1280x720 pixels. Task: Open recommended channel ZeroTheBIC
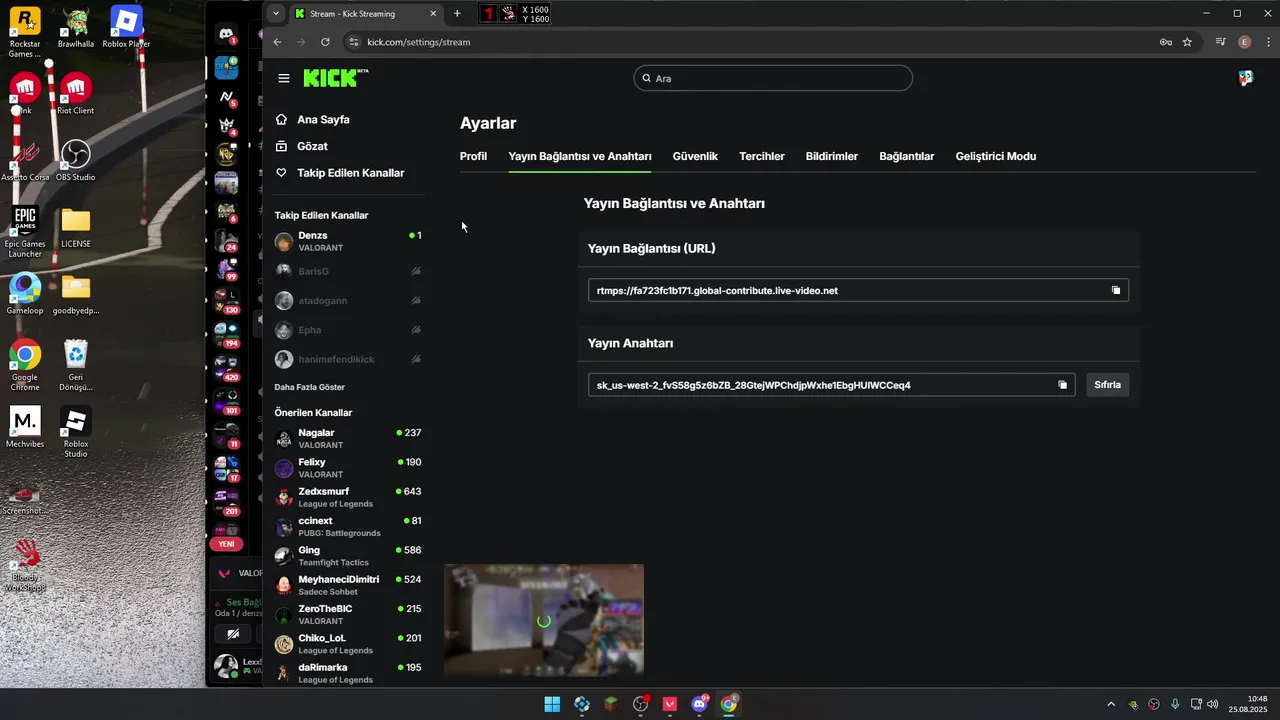(348, 614)
